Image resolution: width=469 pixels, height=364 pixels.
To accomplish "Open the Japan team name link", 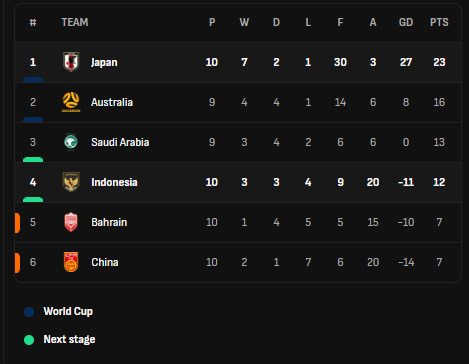I will [x=104, y=62].
